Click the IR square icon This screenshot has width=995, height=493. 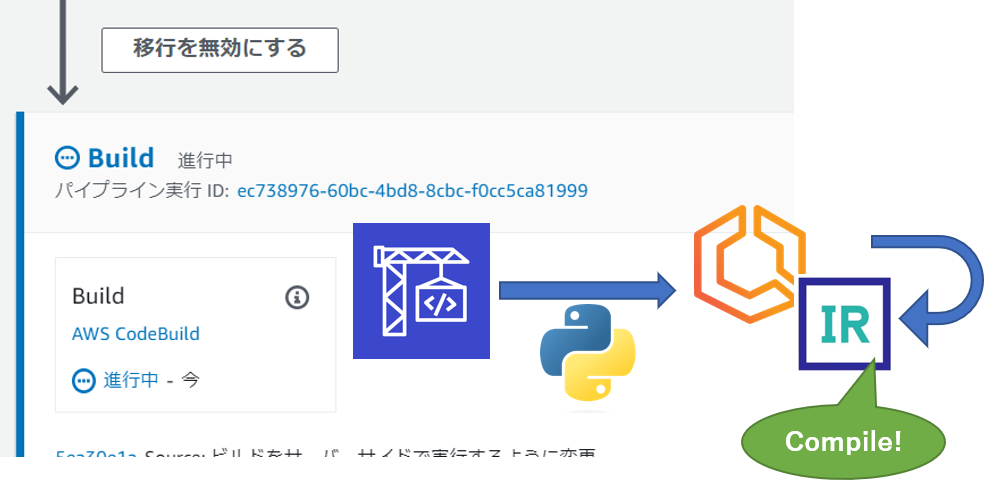(x=844, y=324)
